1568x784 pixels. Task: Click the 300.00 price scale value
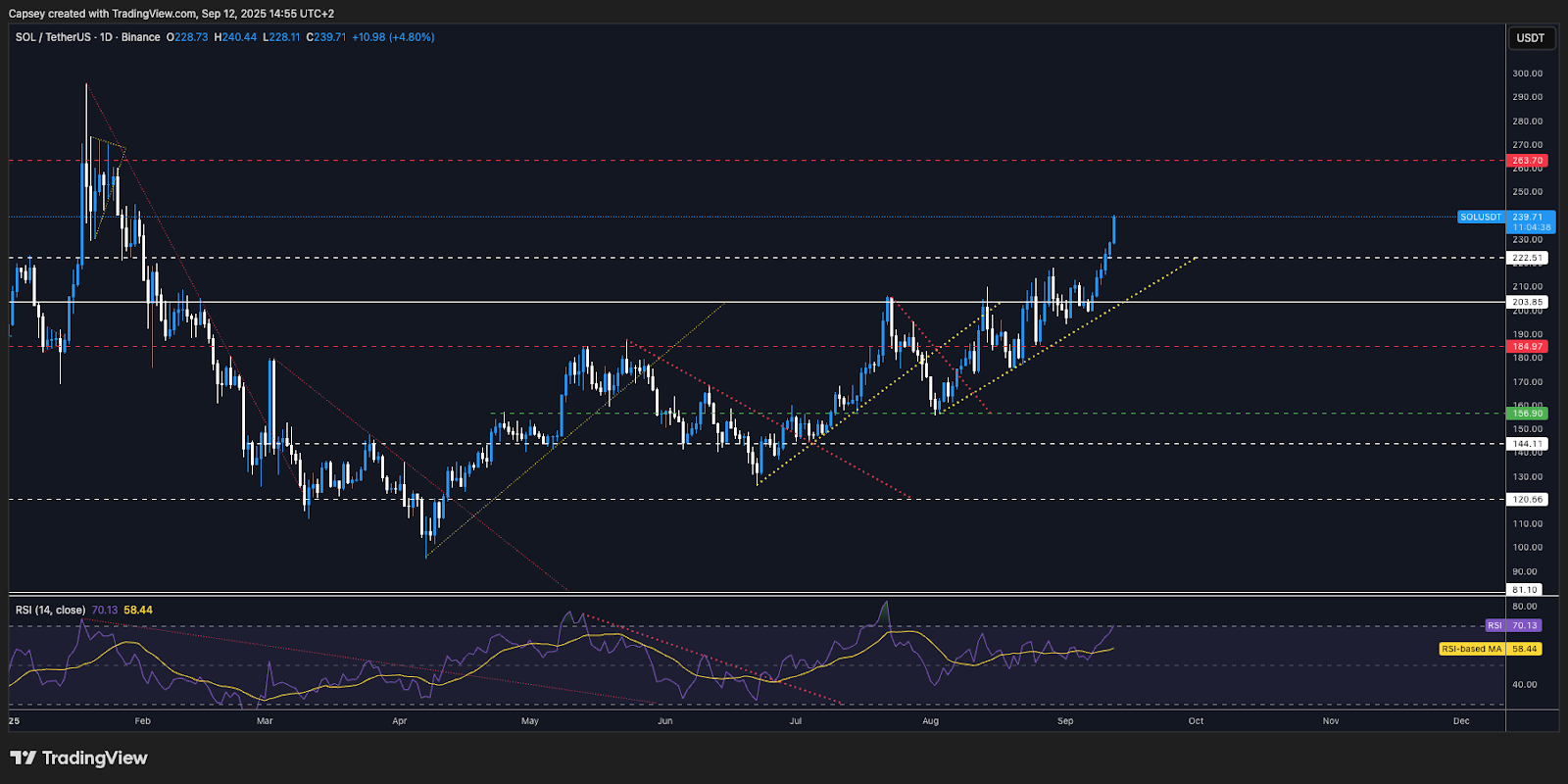click(x=1527, y=73)
